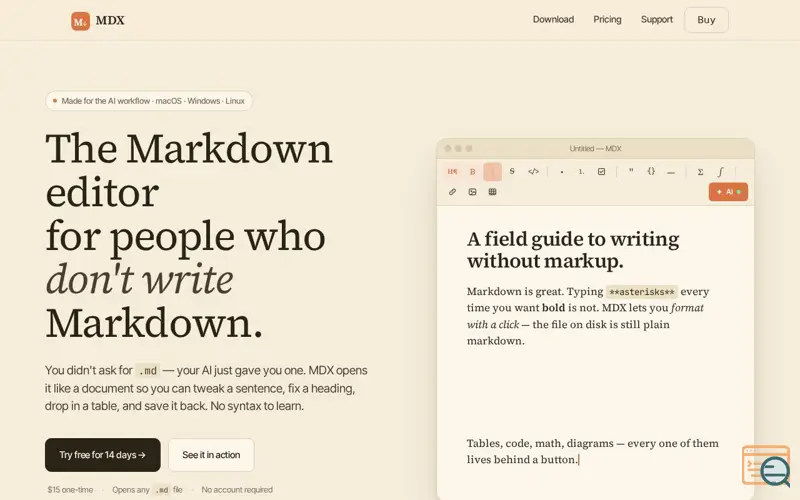Click the 'Tables, code, math, diagrams' paragraph

(592, 451)
